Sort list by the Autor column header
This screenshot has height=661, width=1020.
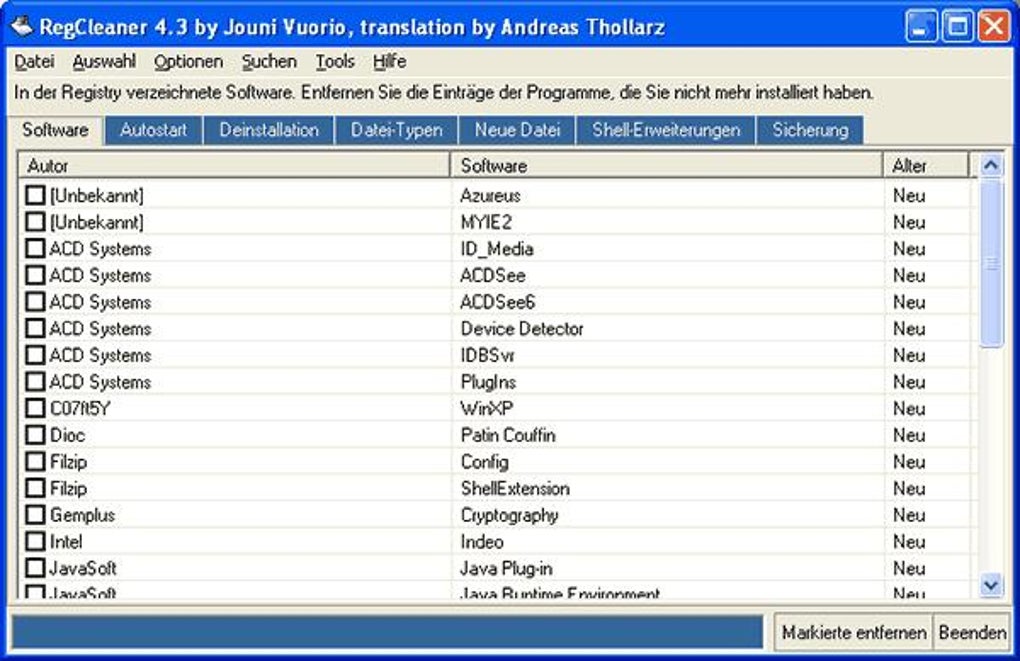tap(234, 166)
